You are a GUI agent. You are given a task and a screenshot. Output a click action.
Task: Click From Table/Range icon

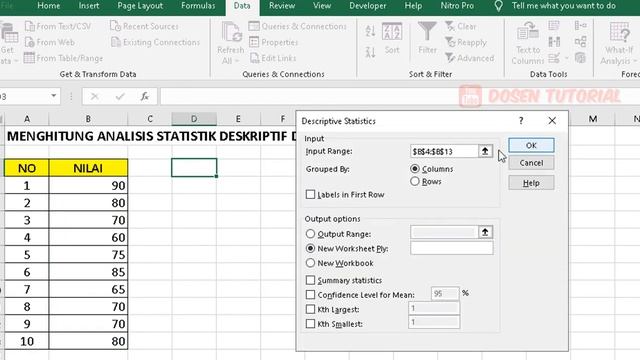click(29, 58)
